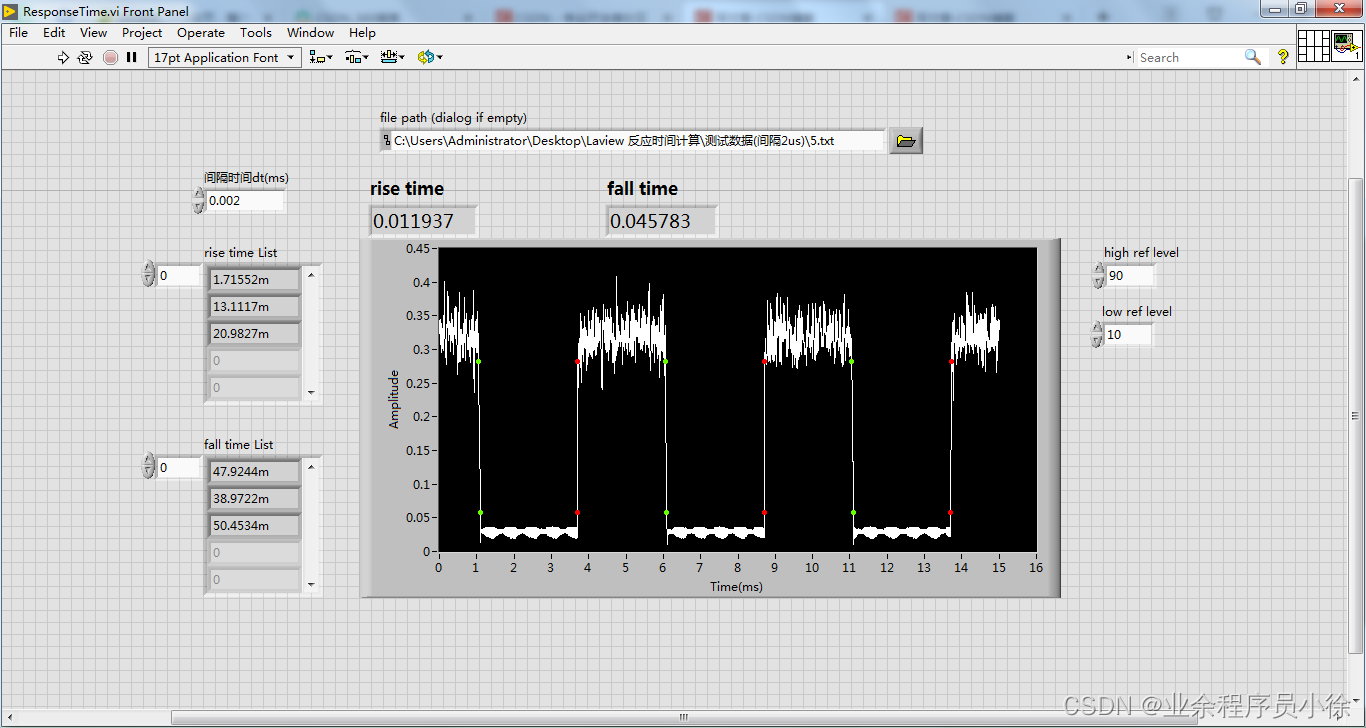The width and height of the screenshot is (1366, 728).
Task: Open the Align Objects toolbar menu
Action: coord(321,57)
